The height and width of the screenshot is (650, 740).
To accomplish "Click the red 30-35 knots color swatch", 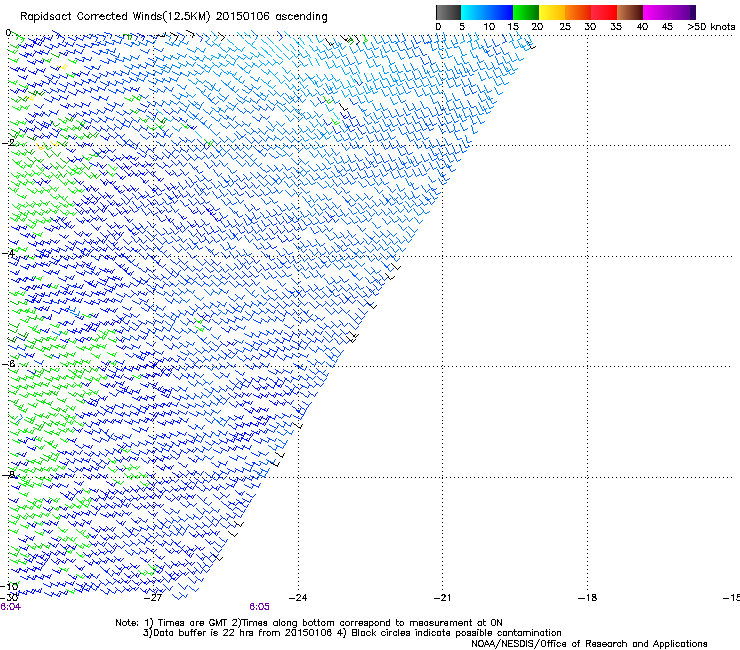I will pos(604,12).
